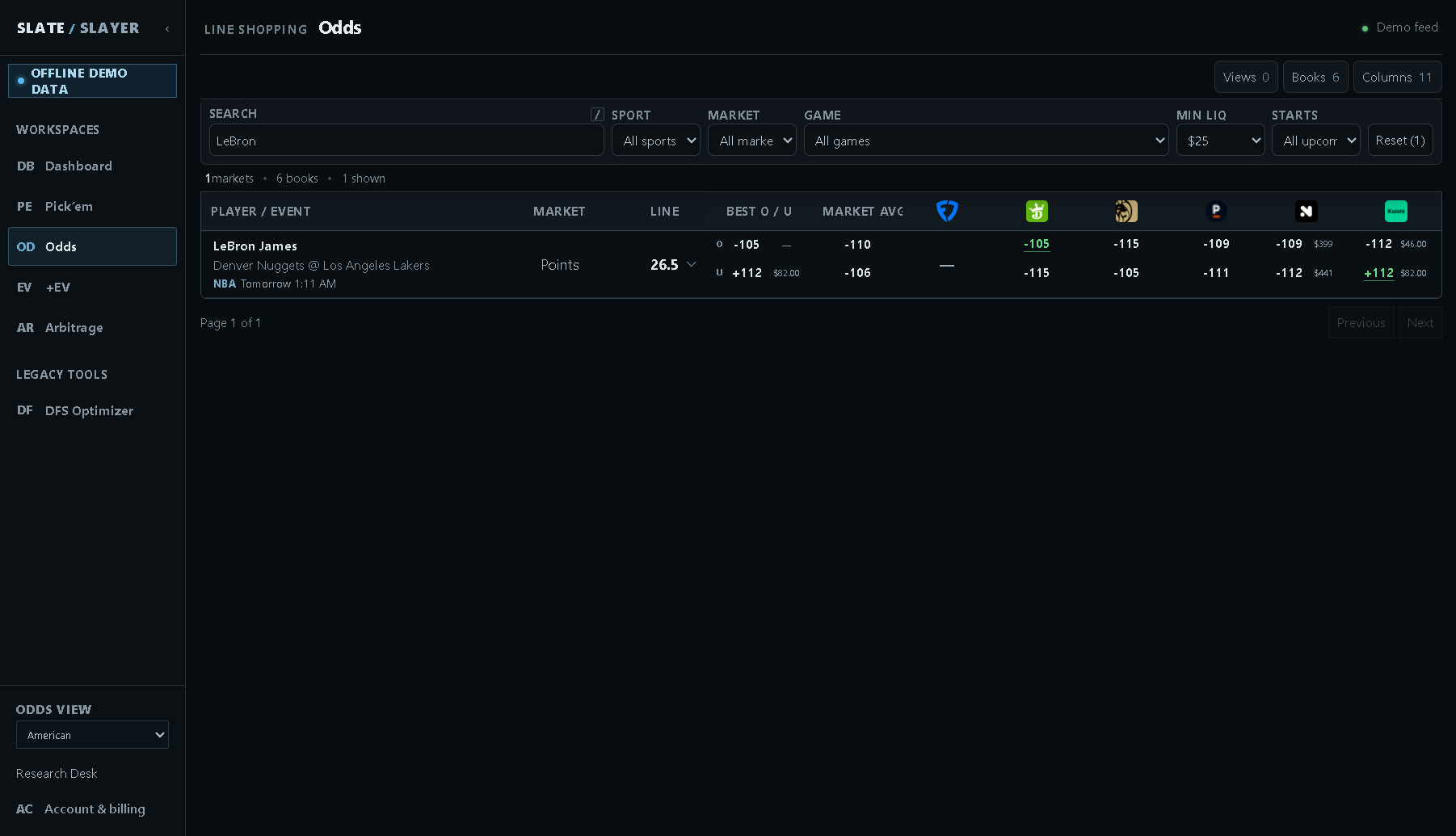The height and width of the screenshot is (836, 1456).
Task: Click the green -105 DraftKings over odds
Action: click(1037, 244)
